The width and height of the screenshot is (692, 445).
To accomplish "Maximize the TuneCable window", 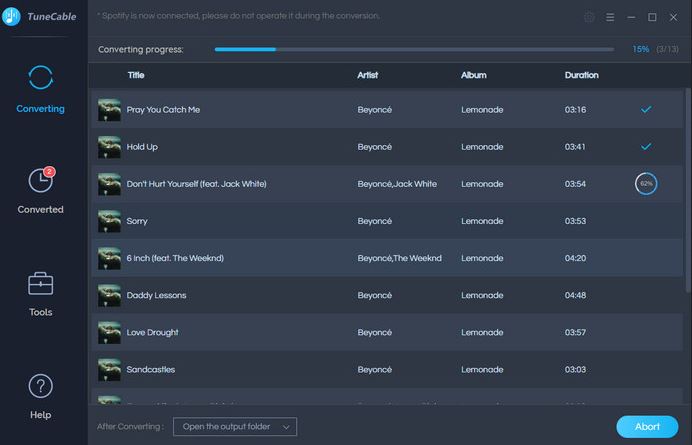I will pos(652,17).
